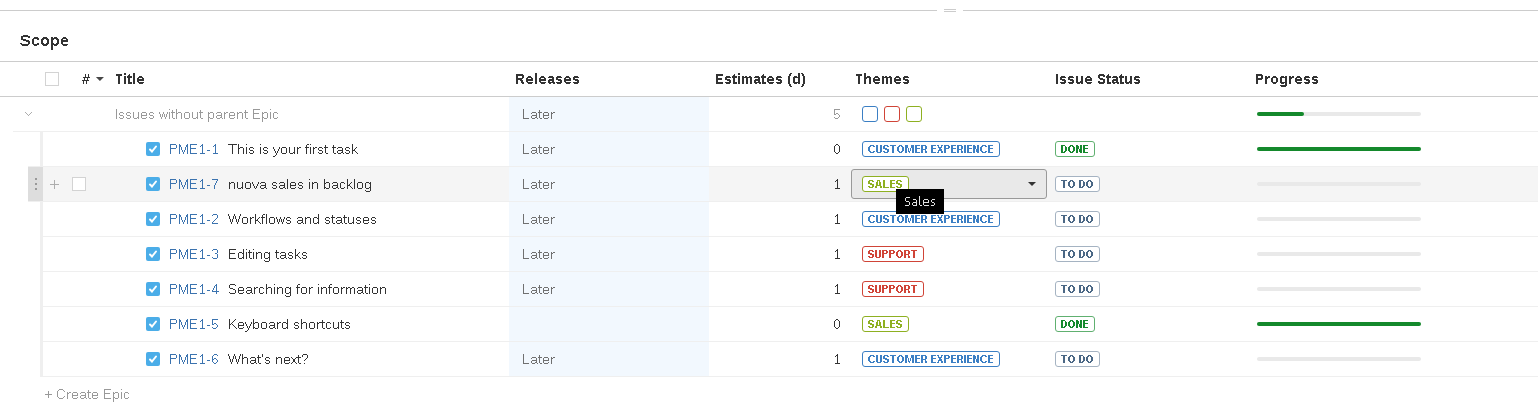Open the # column sort dropdown arrow
Viewport: 1538px width, 412px height.
click(100, 80)
